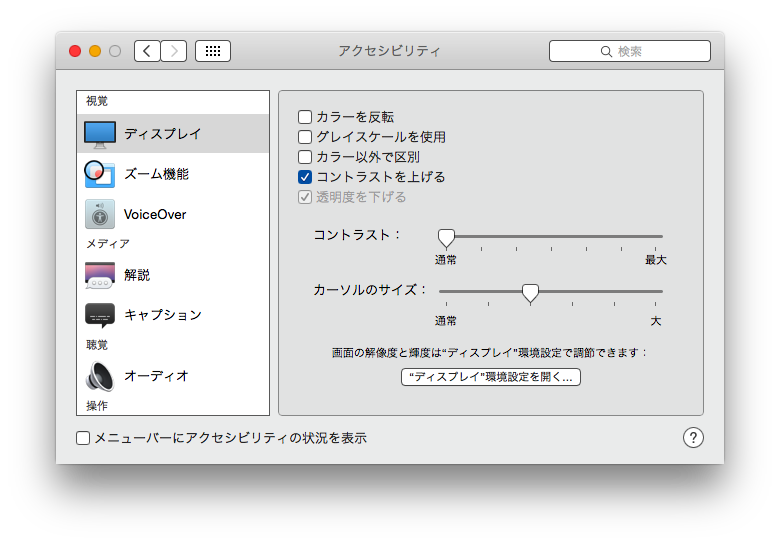The width and height of the screenshot is (780, 544).
Task: Click the dimmed 透明度を下げる checkbox
Action: pos(305,197)
